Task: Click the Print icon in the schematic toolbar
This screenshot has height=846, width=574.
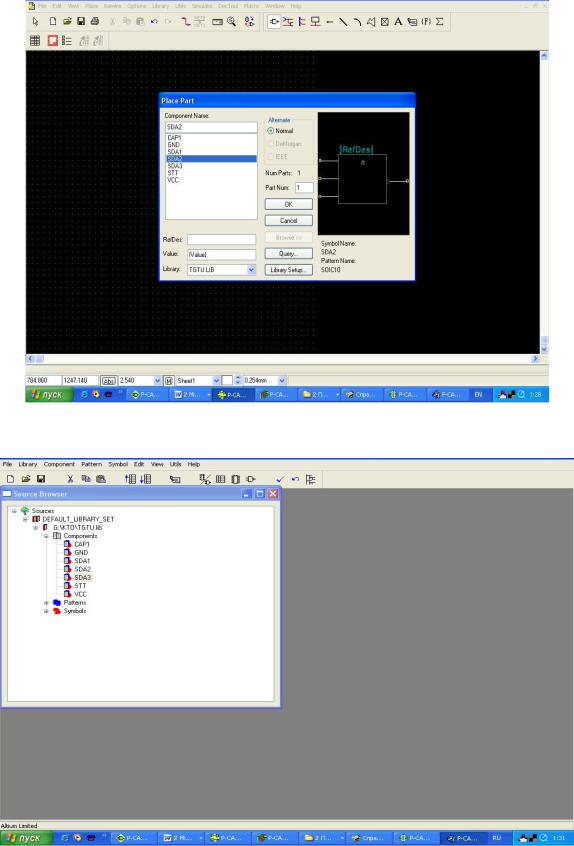Action: click(95, 22)
